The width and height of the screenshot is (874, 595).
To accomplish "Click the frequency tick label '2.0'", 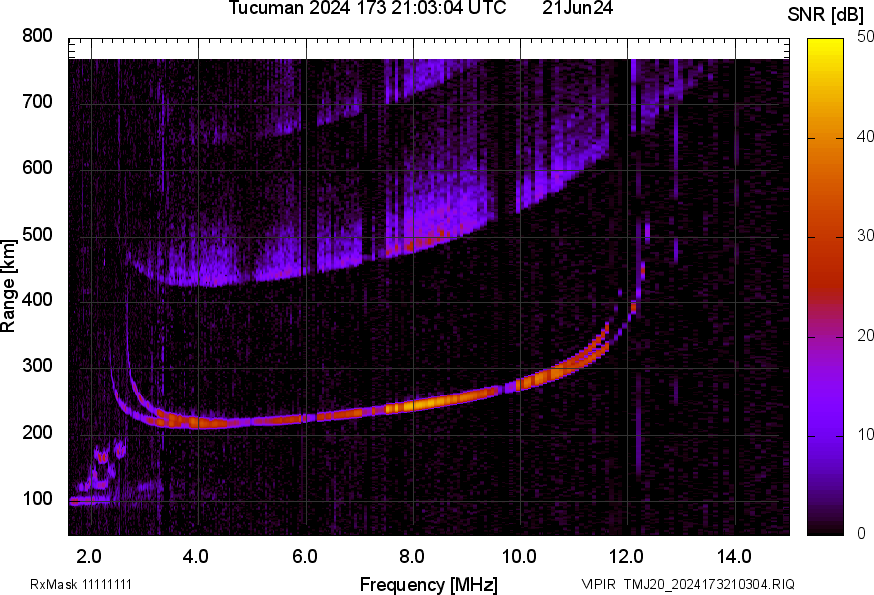I will [x=89, y=556].
